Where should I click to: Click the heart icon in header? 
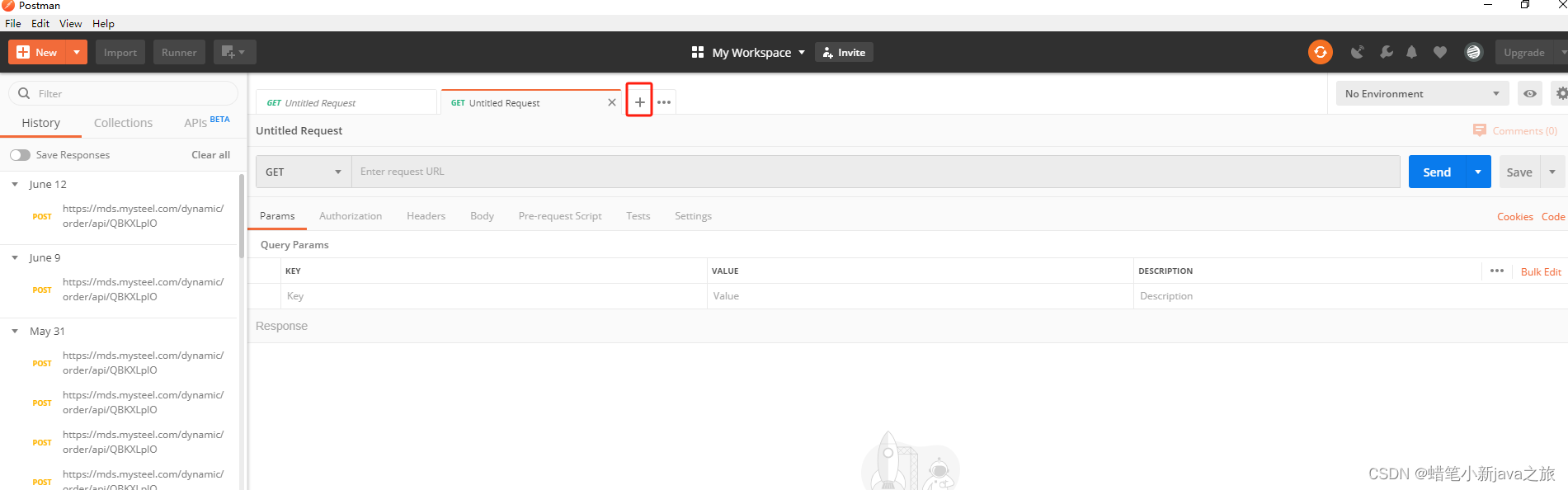click(x=1440, y=52)
